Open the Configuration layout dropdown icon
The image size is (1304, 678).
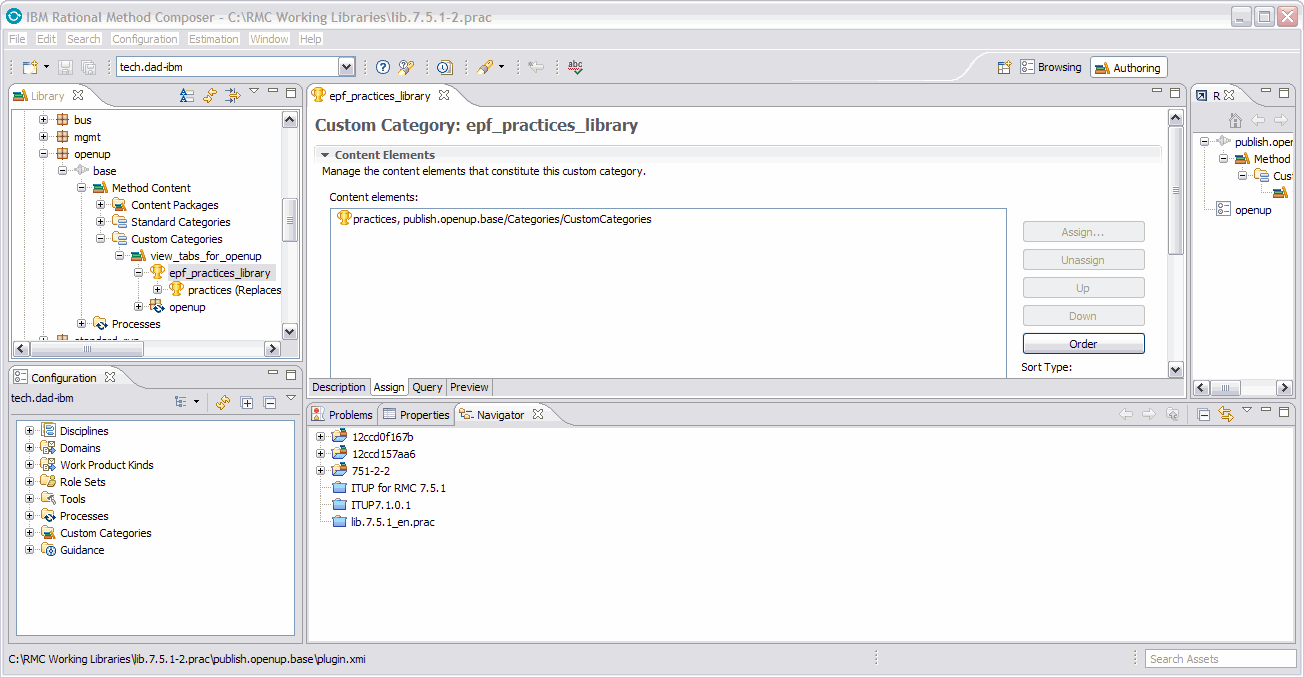click(187, 402)
